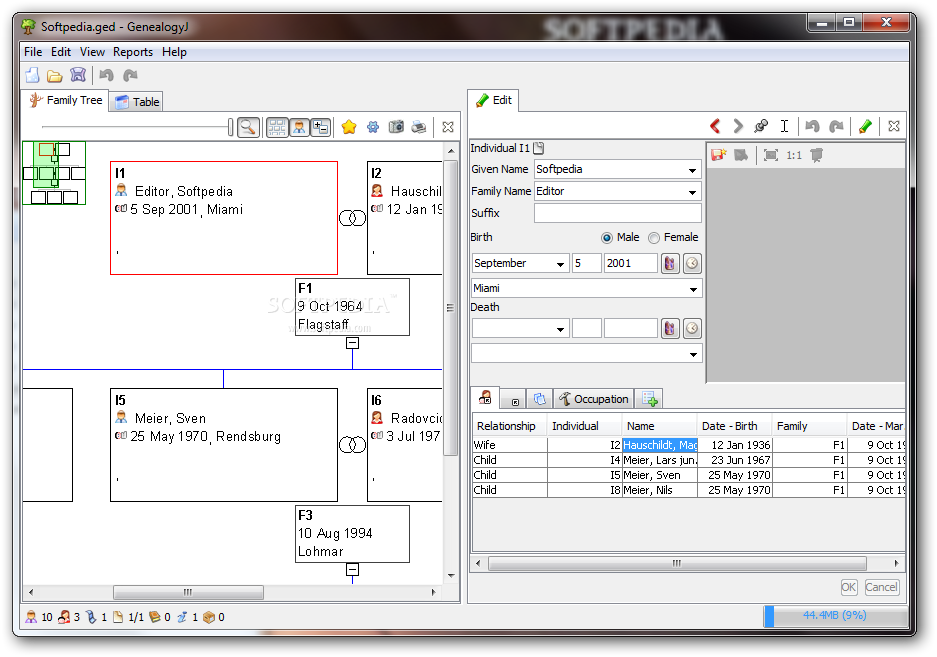
Task: Click the Cancel button
Action: coord(881,587)
